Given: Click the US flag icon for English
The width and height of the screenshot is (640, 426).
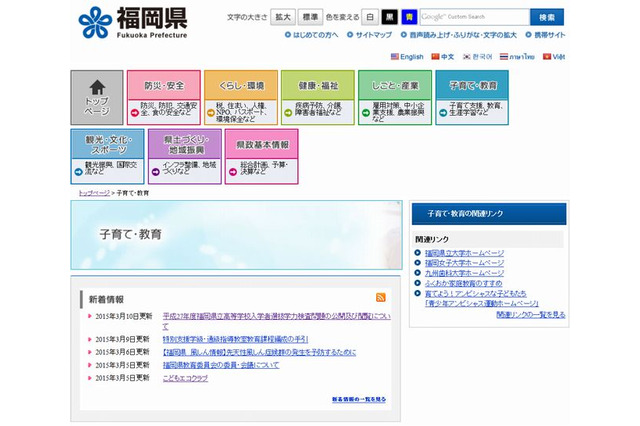Looking at the screenshot, I should click(x=395, y=57).
